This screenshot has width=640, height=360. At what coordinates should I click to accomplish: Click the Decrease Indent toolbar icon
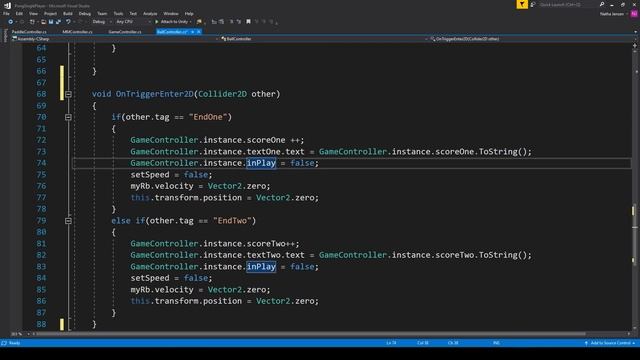pos(214,22)
